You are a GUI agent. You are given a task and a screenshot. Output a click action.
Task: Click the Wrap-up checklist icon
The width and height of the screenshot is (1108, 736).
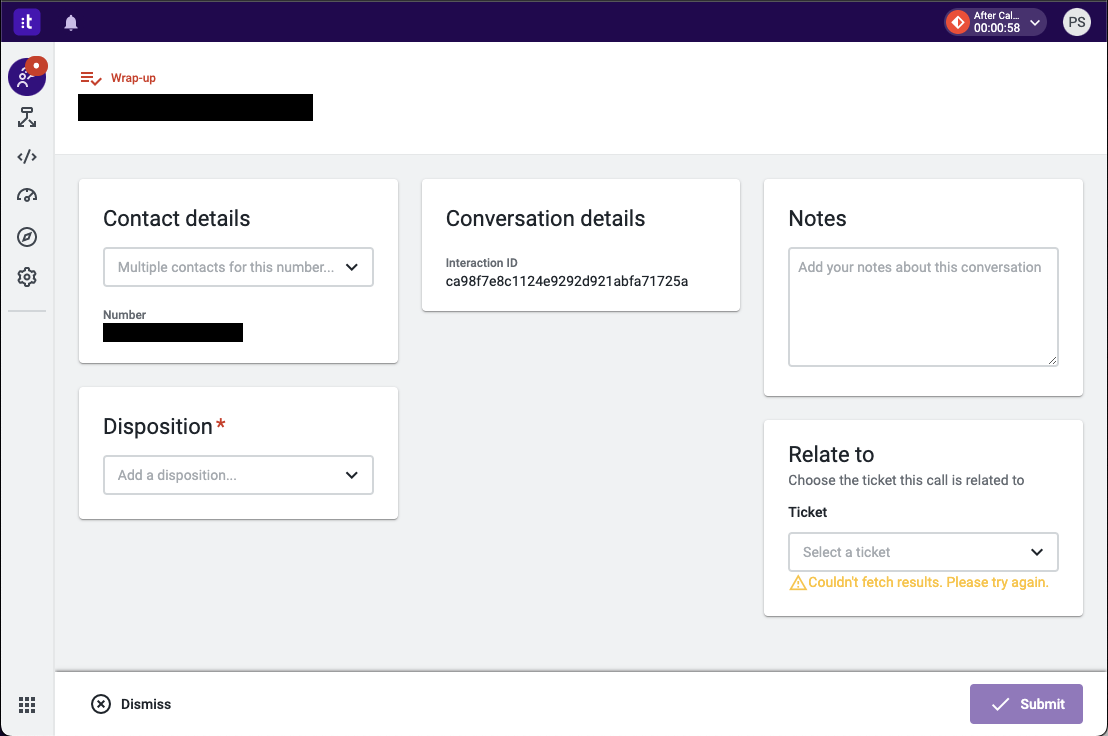[x=91, y=78]
